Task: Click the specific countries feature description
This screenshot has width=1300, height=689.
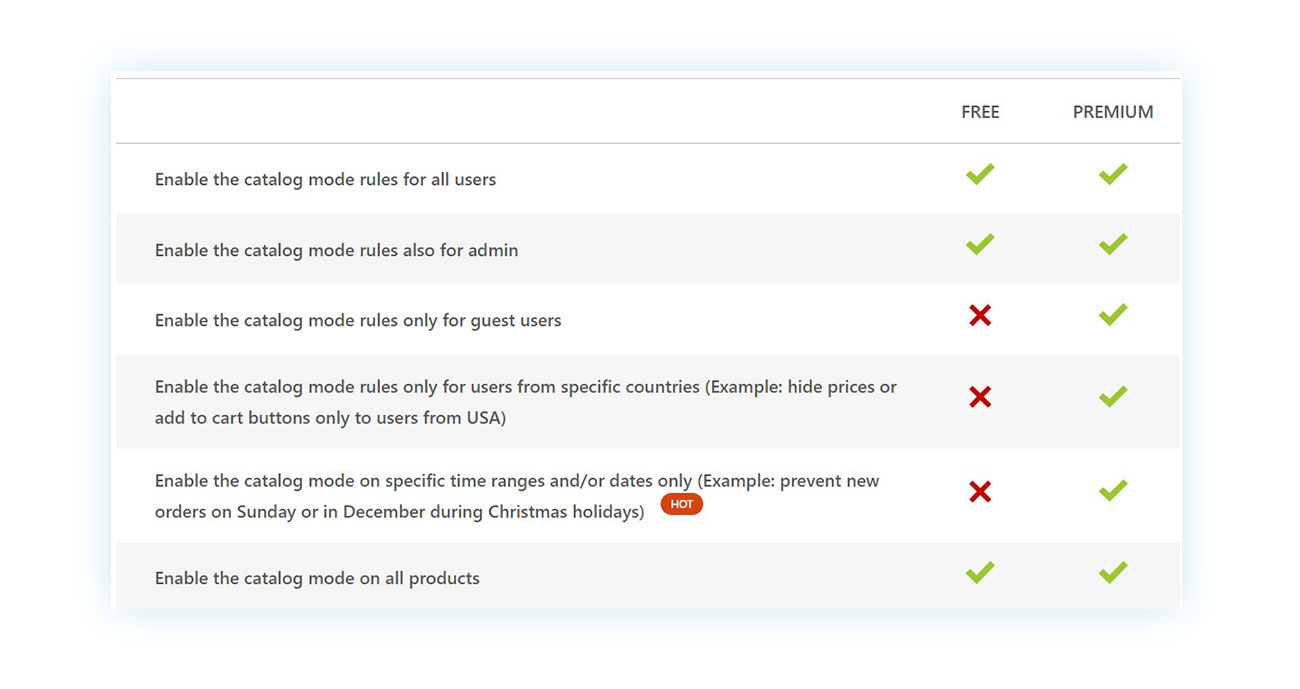Action: click(526, 402)
